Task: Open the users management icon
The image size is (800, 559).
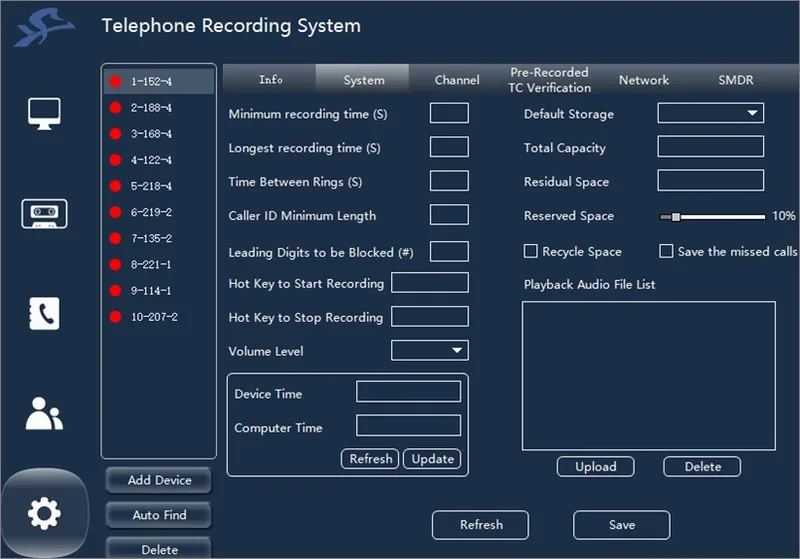Action: pos(44,414)
